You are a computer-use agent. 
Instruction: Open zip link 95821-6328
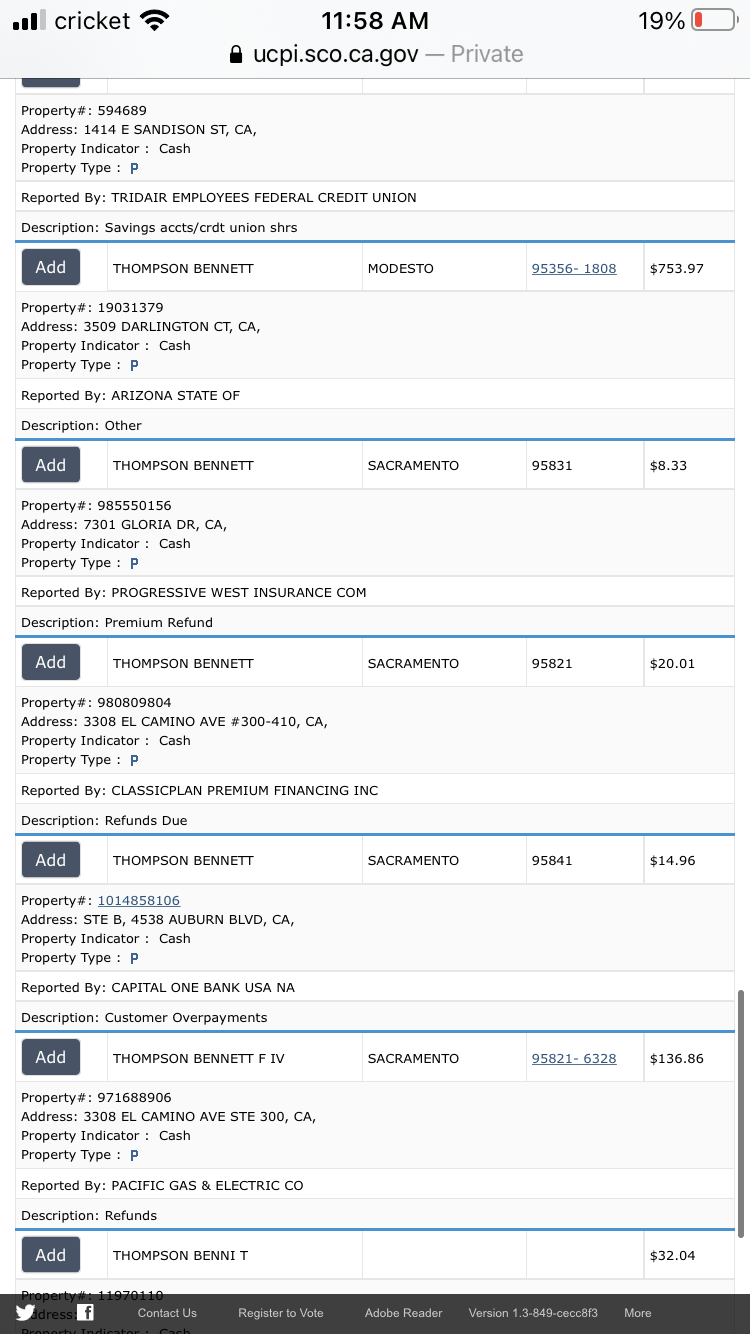574,1058
